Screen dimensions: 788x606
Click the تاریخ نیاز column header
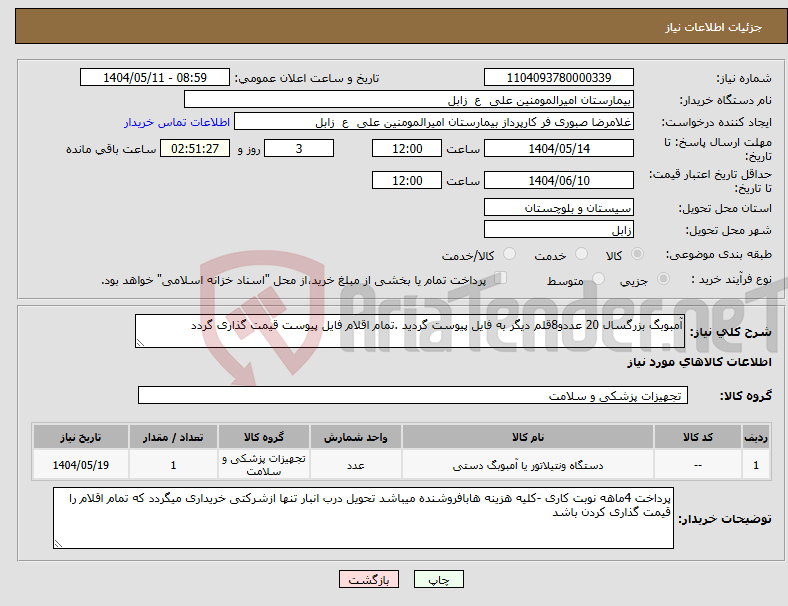(81, 437)
